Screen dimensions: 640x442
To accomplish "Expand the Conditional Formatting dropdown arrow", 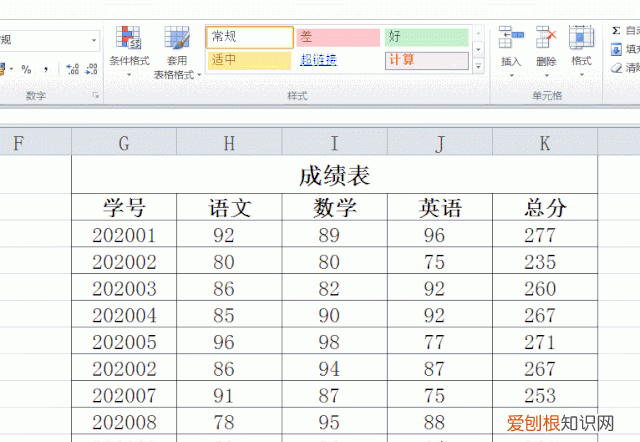I will pyautogui.click(x=129, y=75).
